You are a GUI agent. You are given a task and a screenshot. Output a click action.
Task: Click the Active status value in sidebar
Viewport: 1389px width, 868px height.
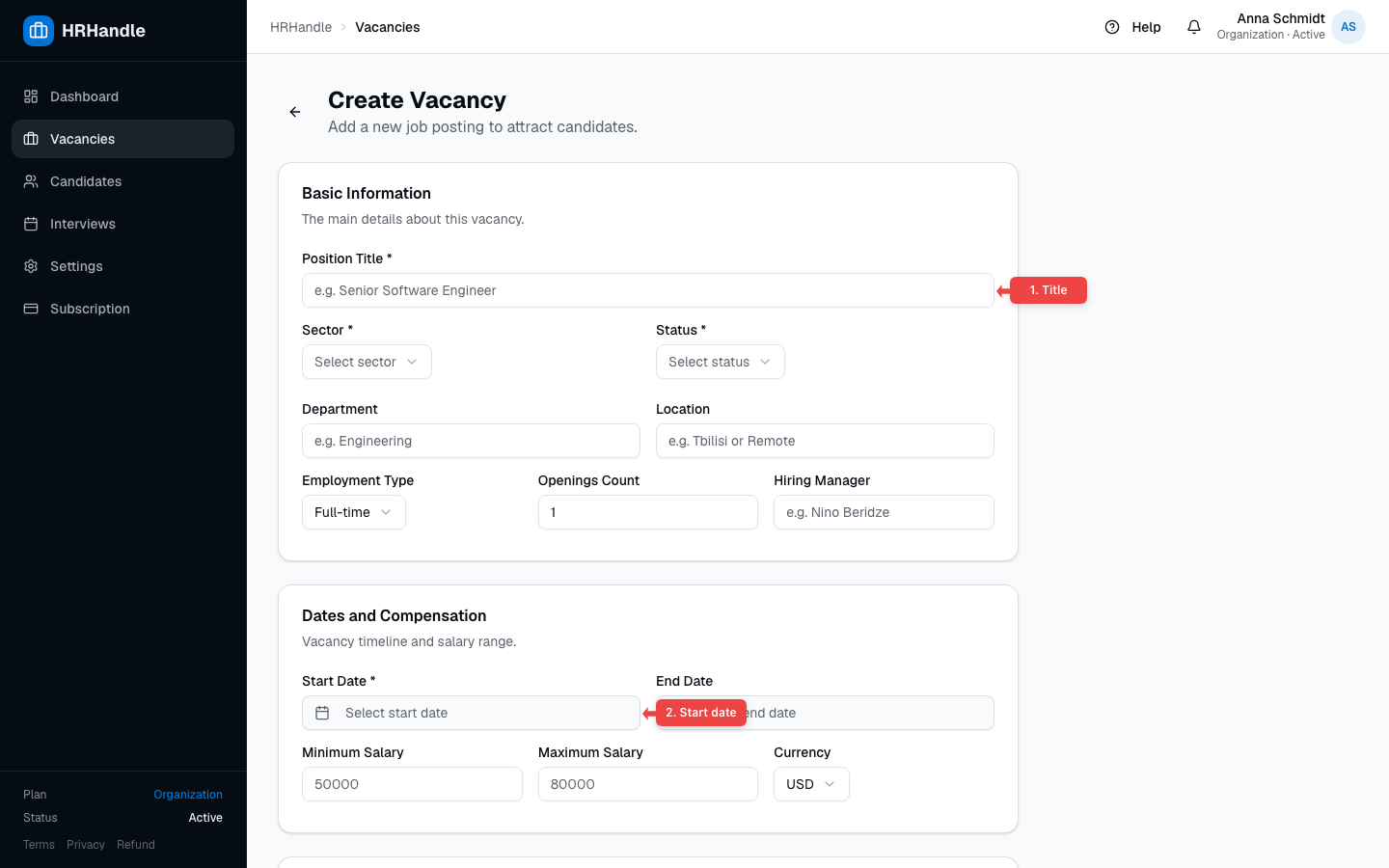tap(205, 818)
